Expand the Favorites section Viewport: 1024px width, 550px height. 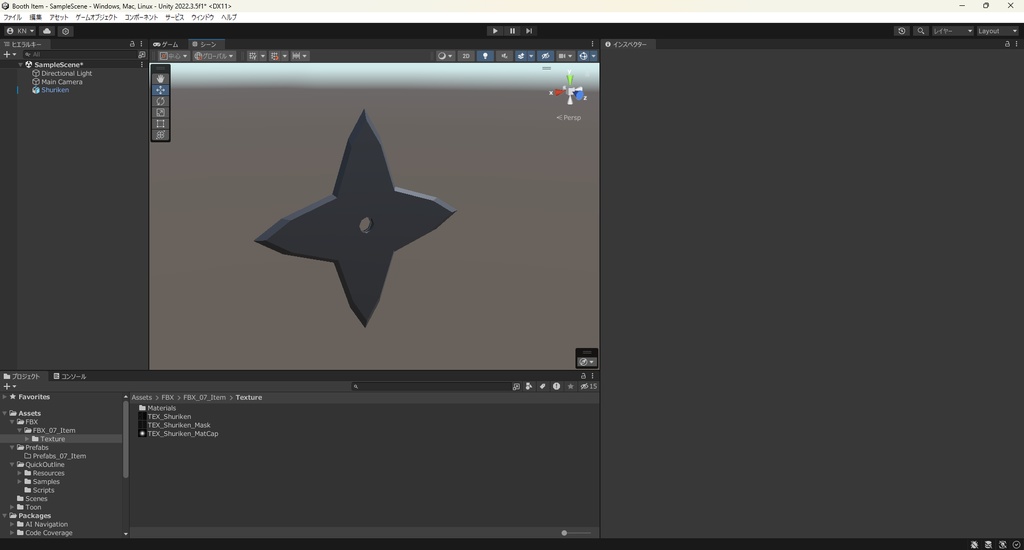click(x=5, y=396)
